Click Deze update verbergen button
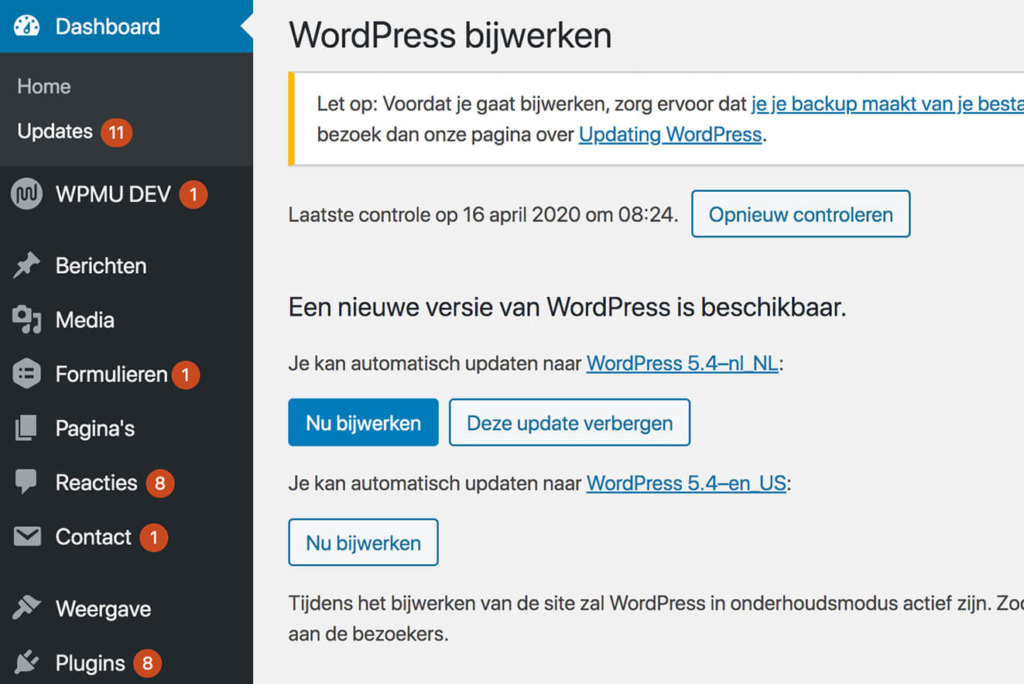This screenshot has height=684, width=1024. (x=569, y=423)
